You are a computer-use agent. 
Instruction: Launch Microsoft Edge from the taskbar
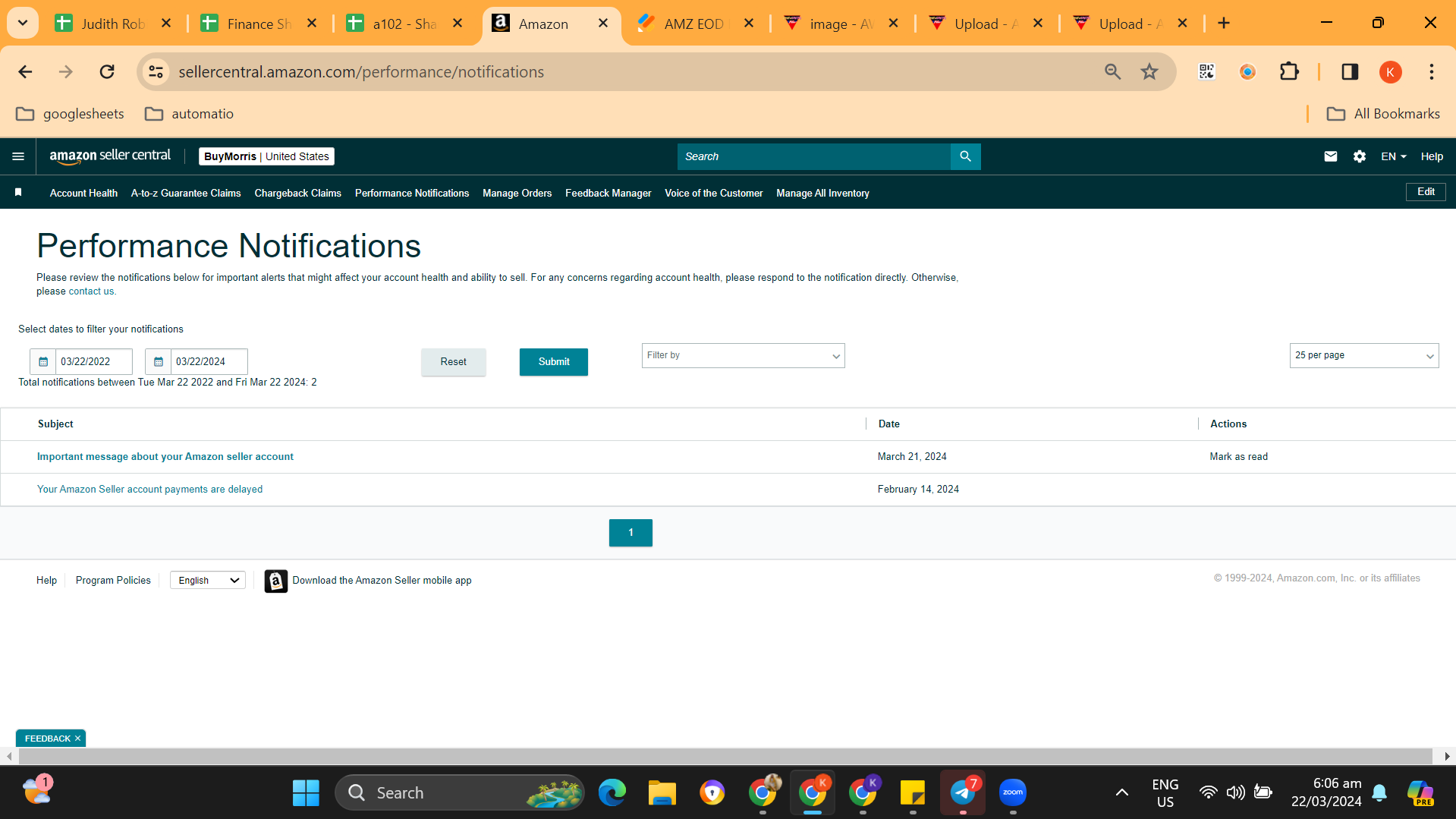click(x=612, y=793)
